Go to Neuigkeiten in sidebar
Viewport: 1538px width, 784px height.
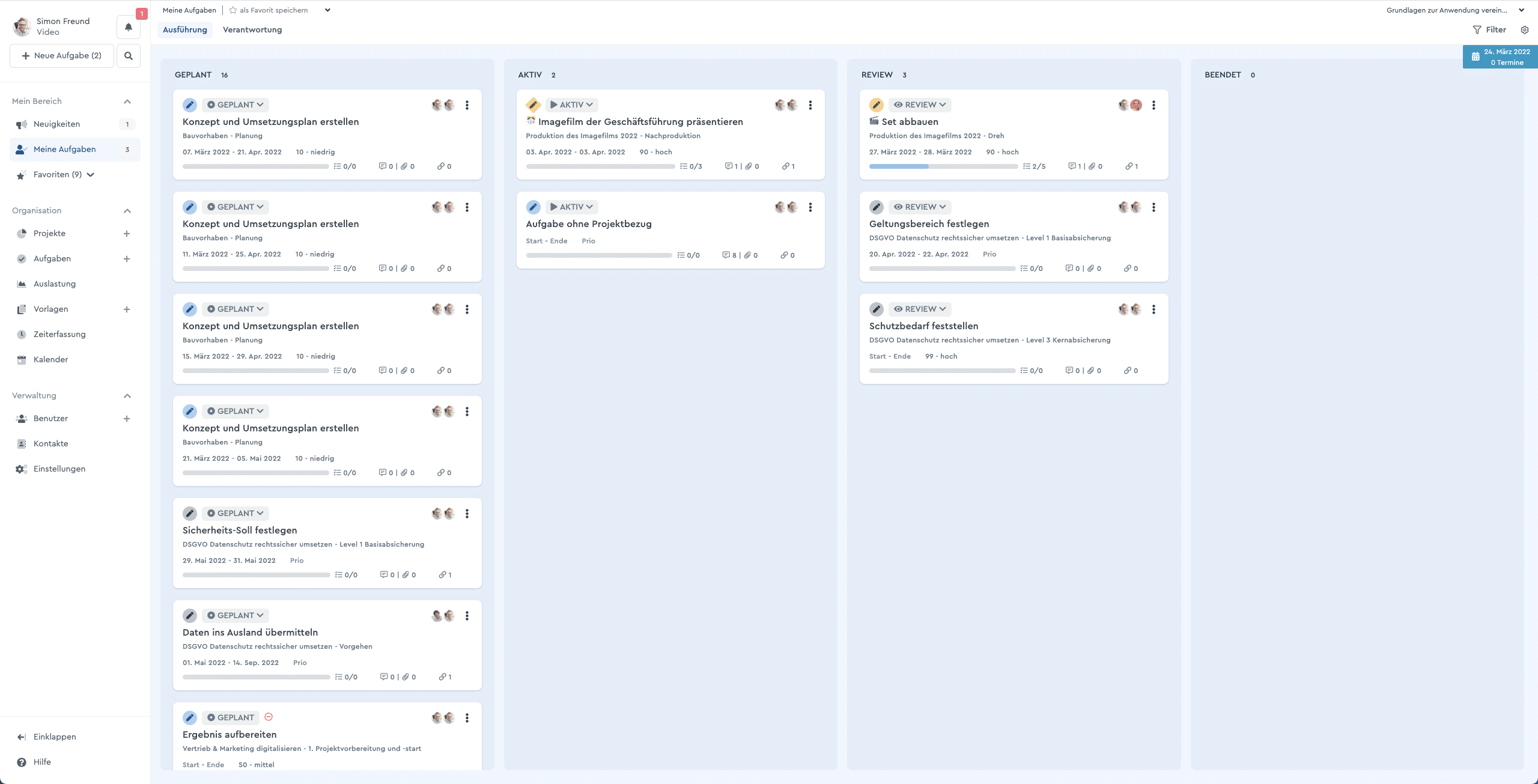[x=75, y=124]
